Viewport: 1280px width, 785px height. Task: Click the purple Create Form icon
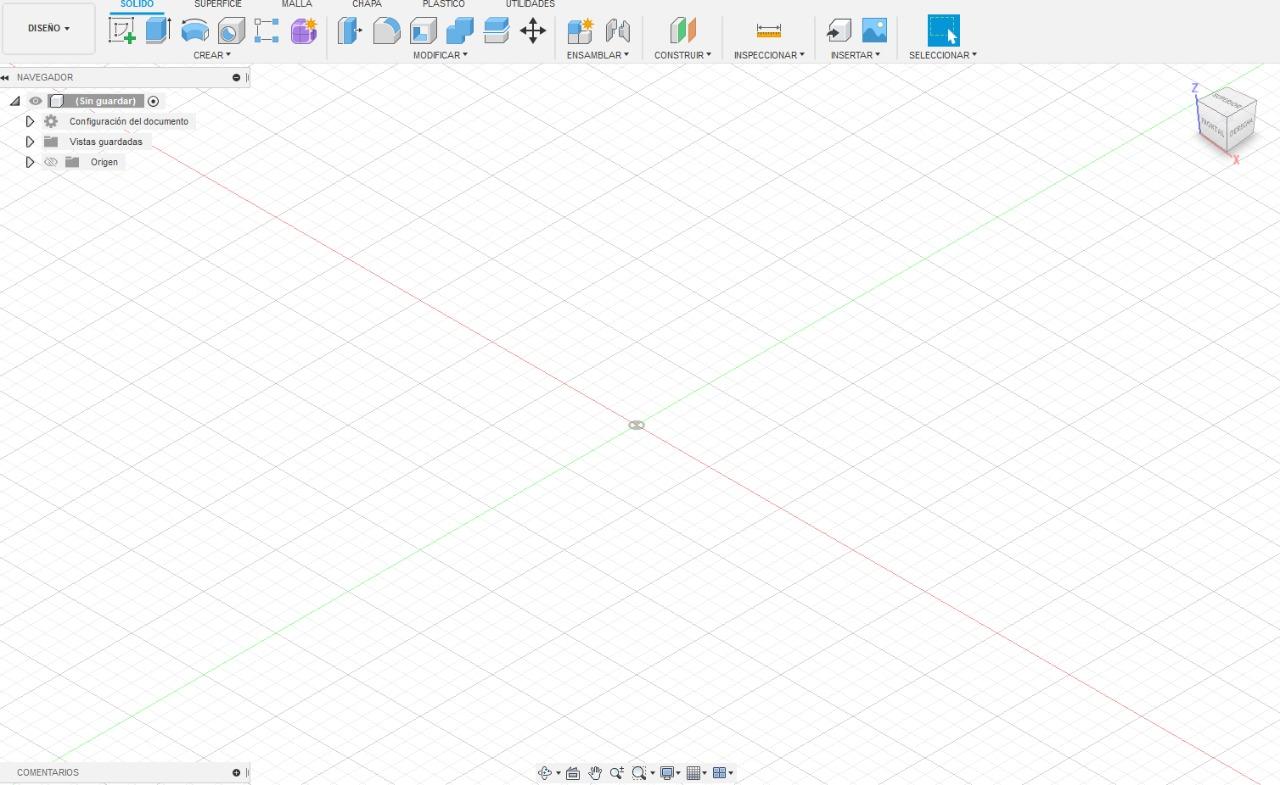(x=304, y=31)
